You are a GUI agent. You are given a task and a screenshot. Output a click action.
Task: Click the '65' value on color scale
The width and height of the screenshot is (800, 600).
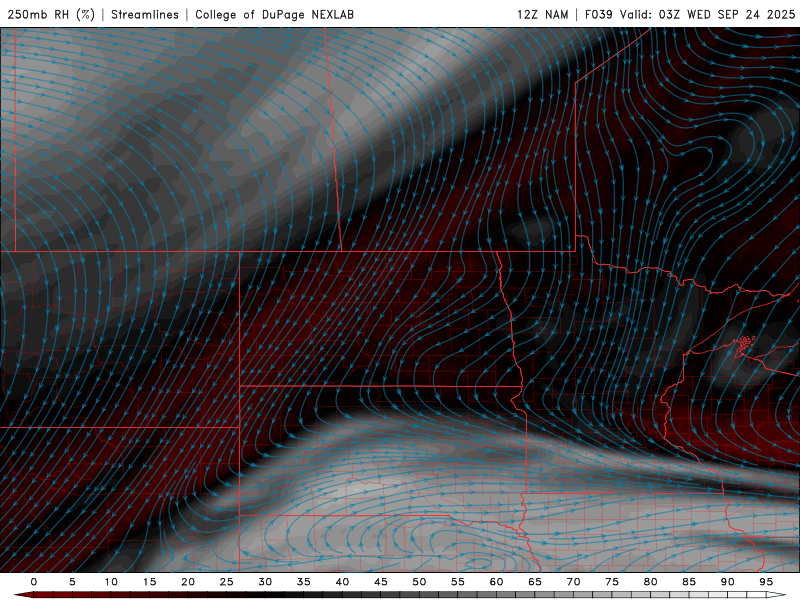[535, 582]
